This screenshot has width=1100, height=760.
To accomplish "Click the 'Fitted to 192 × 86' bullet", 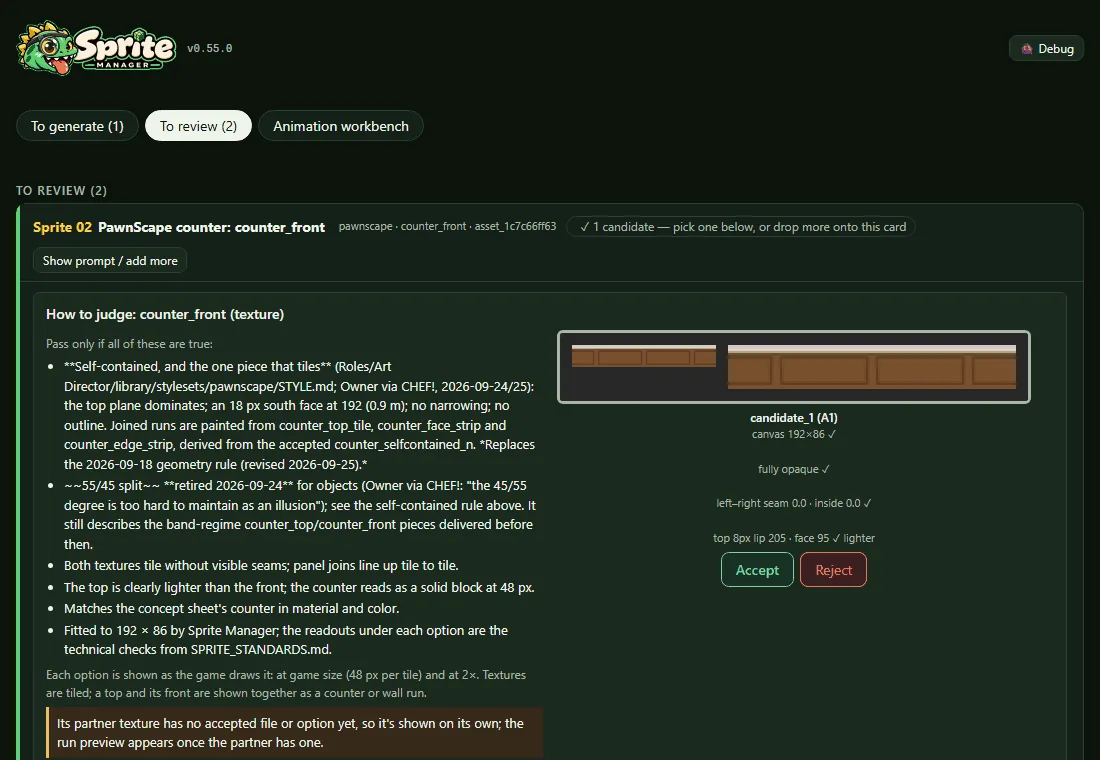I will click(x=286, y=640).
